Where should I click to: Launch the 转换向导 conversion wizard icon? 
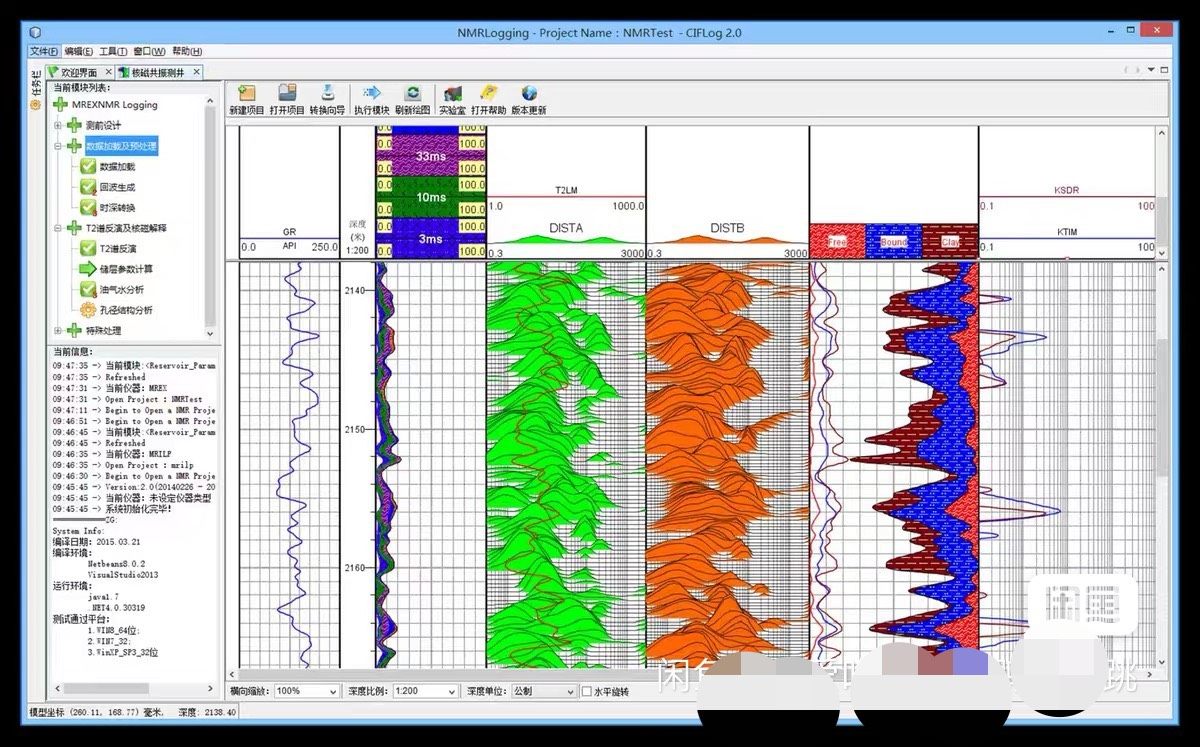(327, 94)
